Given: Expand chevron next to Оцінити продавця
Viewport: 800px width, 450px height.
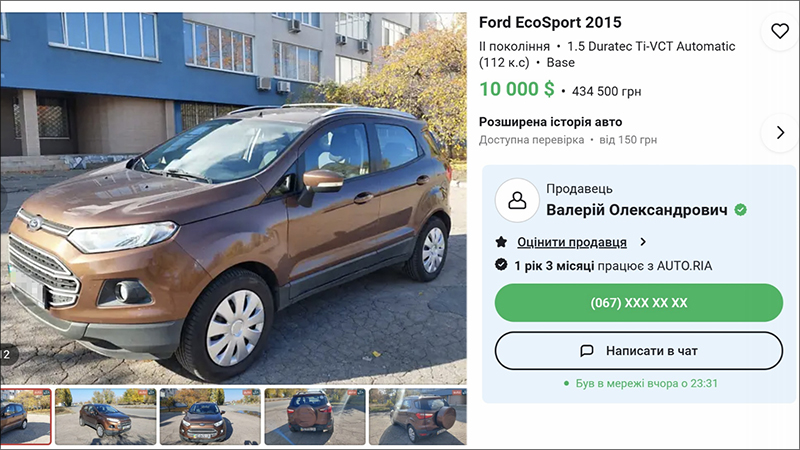Looking at the screenshot, I should pos(643,242).
